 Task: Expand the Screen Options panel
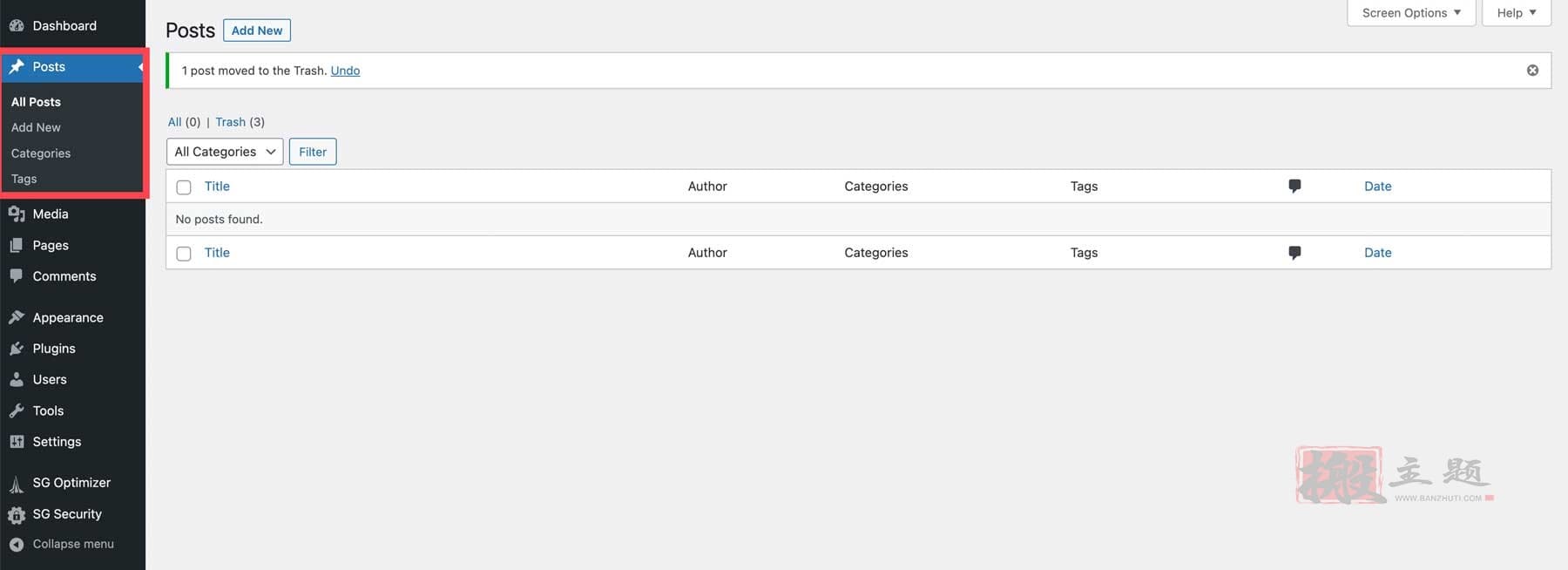click(1410, 13)
